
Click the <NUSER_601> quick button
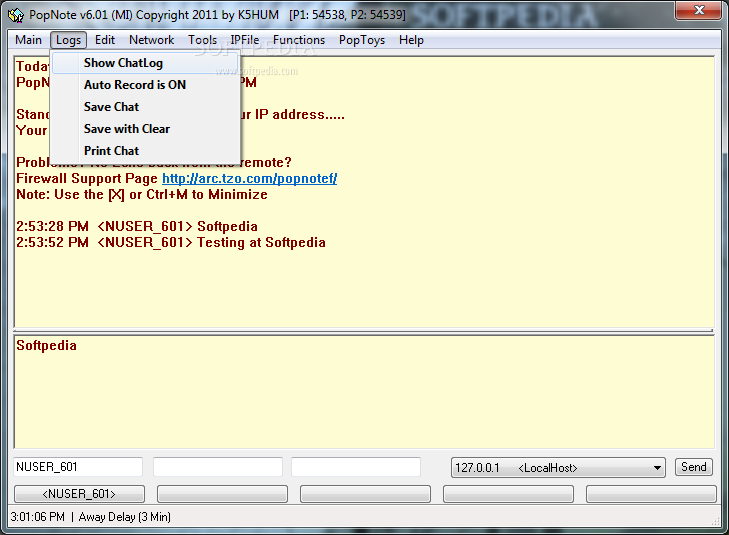[79, 494]
